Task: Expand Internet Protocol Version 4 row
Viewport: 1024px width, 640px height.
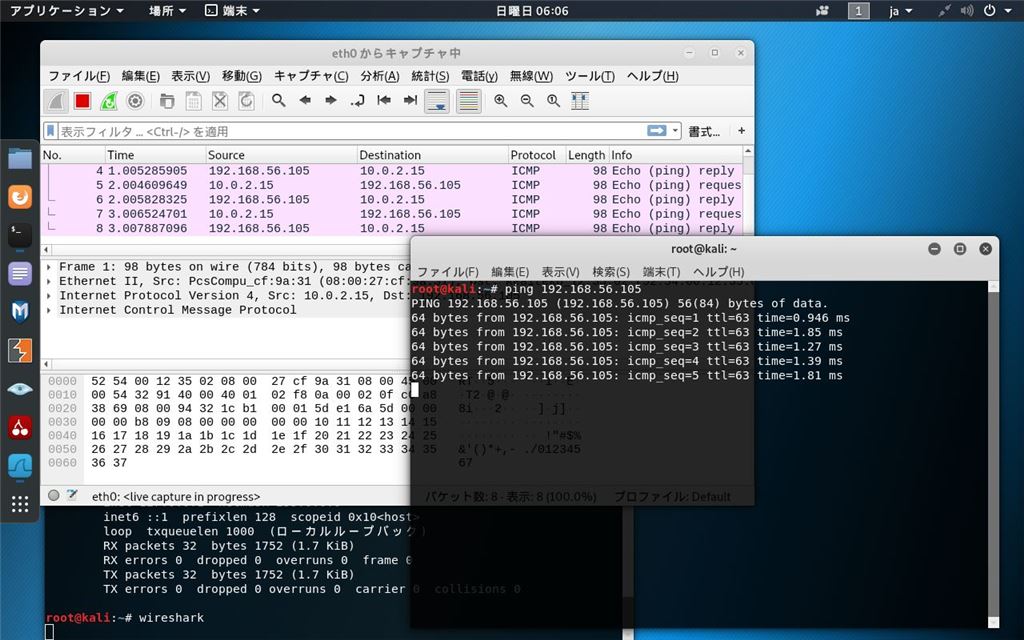Action: point(49,295)
